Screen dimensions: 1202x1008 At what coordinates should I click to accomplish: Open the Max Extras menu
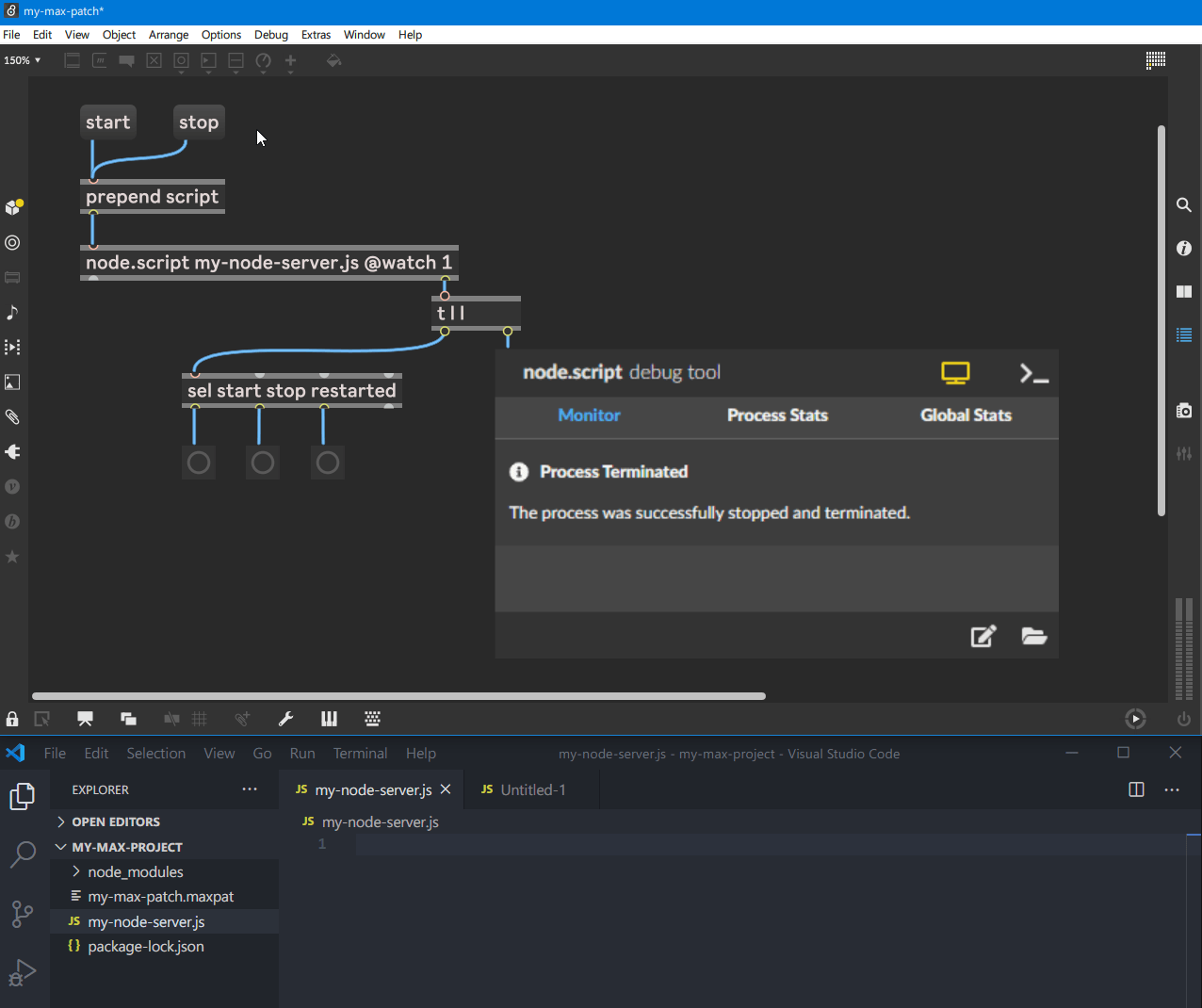[x=316, y=35]
